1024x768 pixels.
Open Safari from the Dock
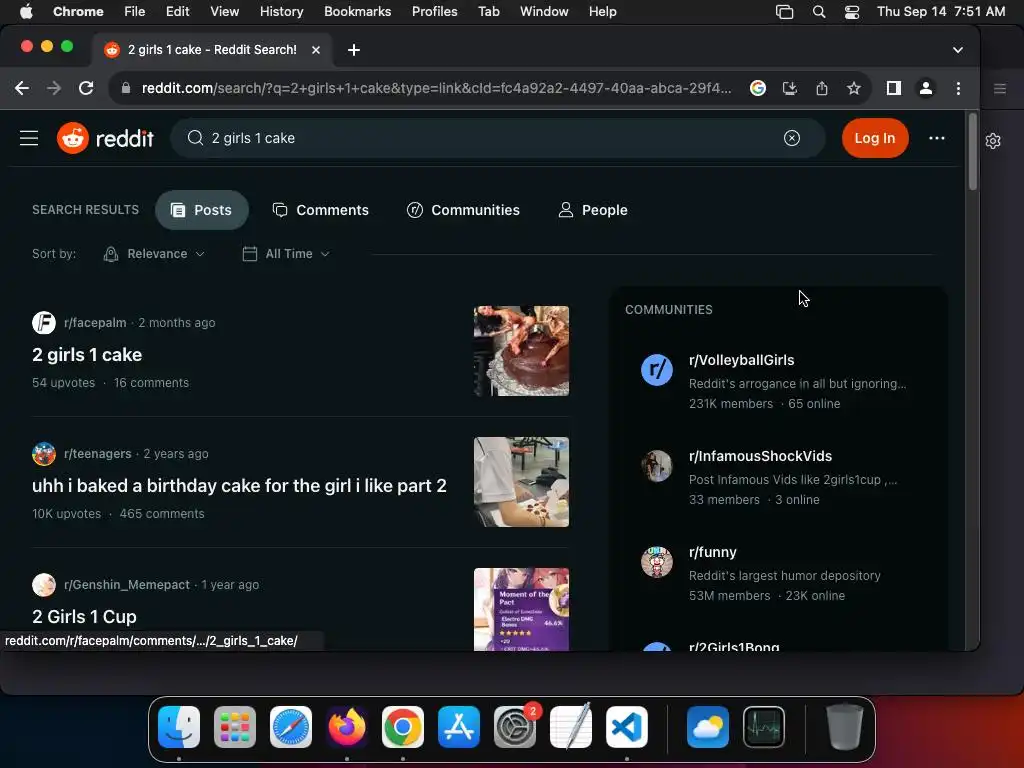click(291, 727)
